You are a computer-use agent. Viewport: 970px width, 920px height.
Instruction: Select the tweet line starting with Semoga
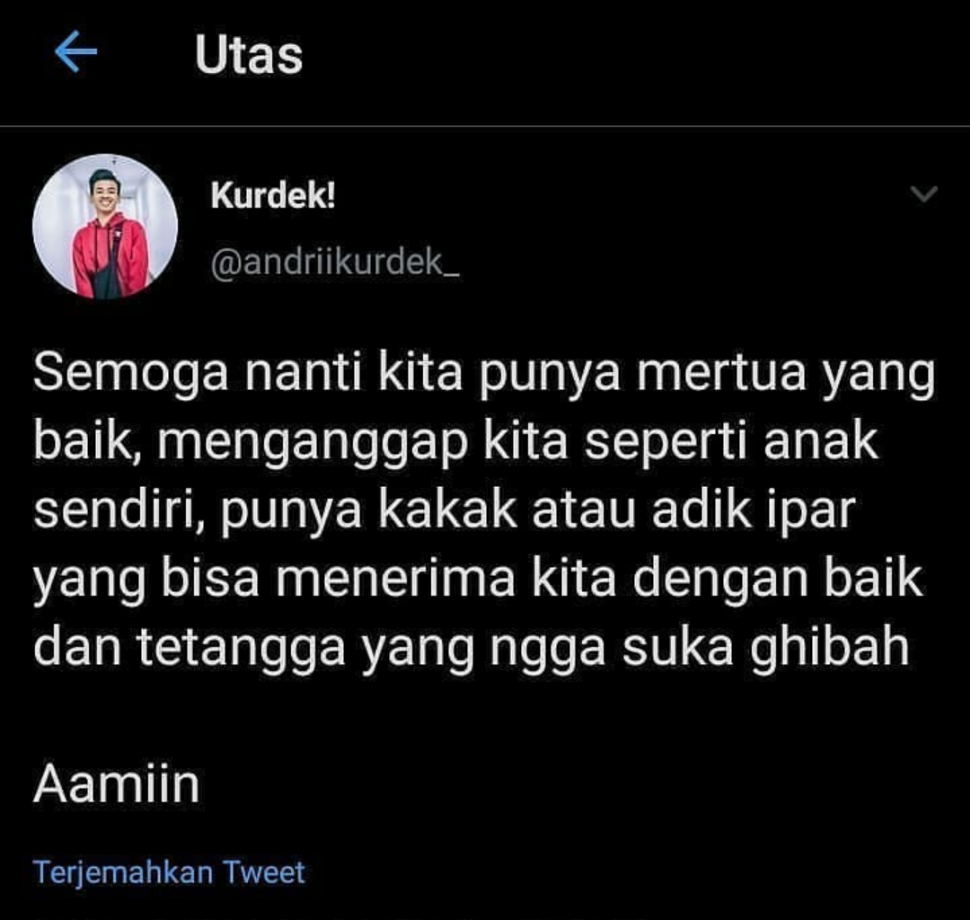coord(484,374)
